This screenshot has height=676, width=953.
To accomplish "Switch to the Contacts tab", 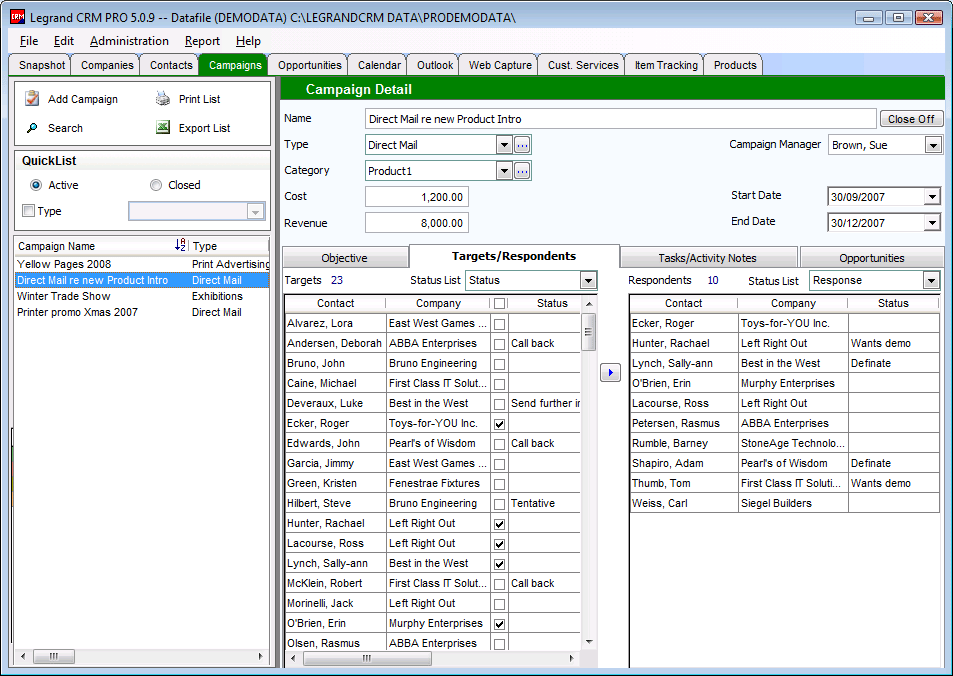I will [171, 65].
